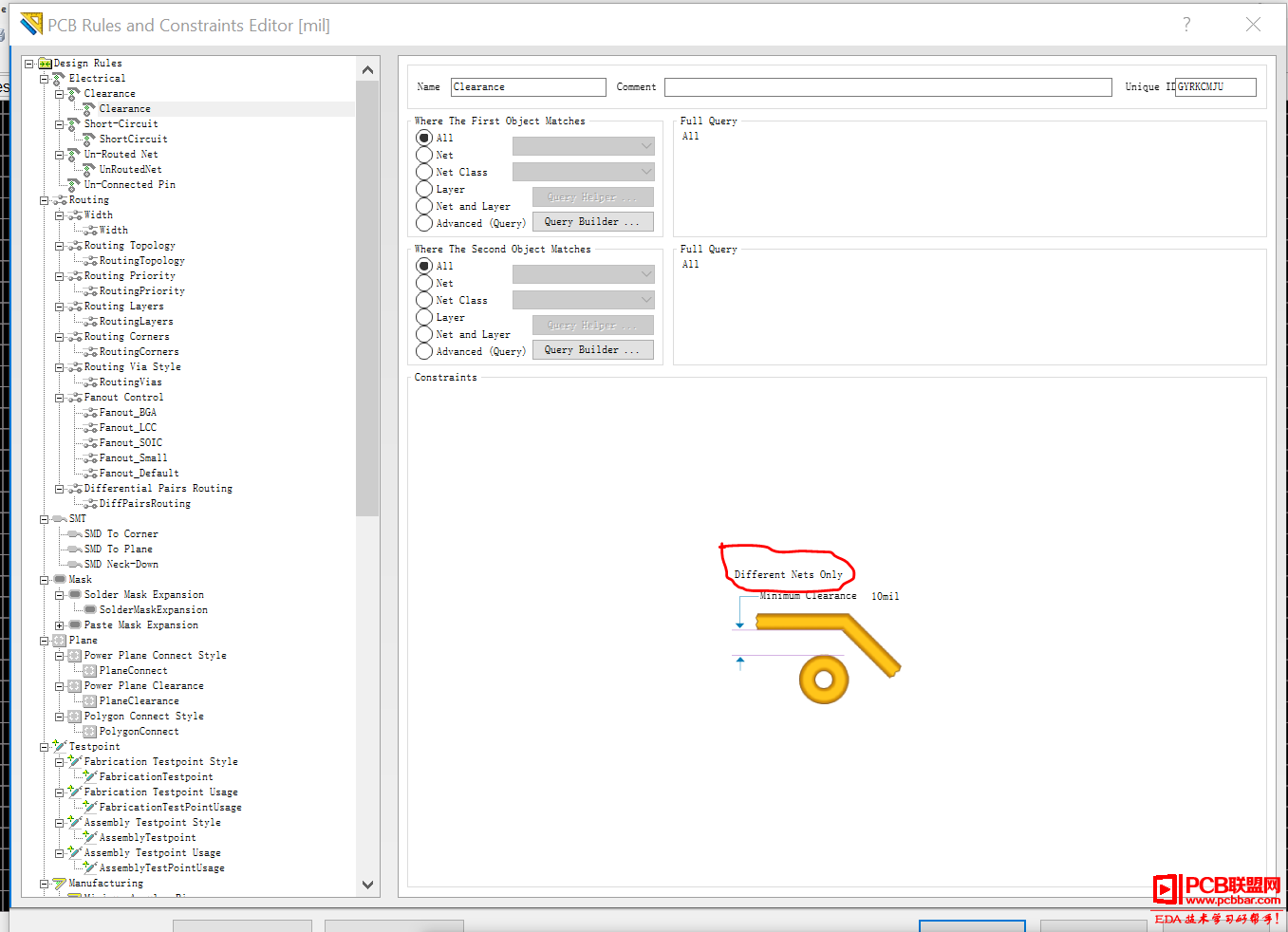The width and height of the screenshot is (1288, 932).
Task: Click Query Helper for second object
Action: point(592,325)
